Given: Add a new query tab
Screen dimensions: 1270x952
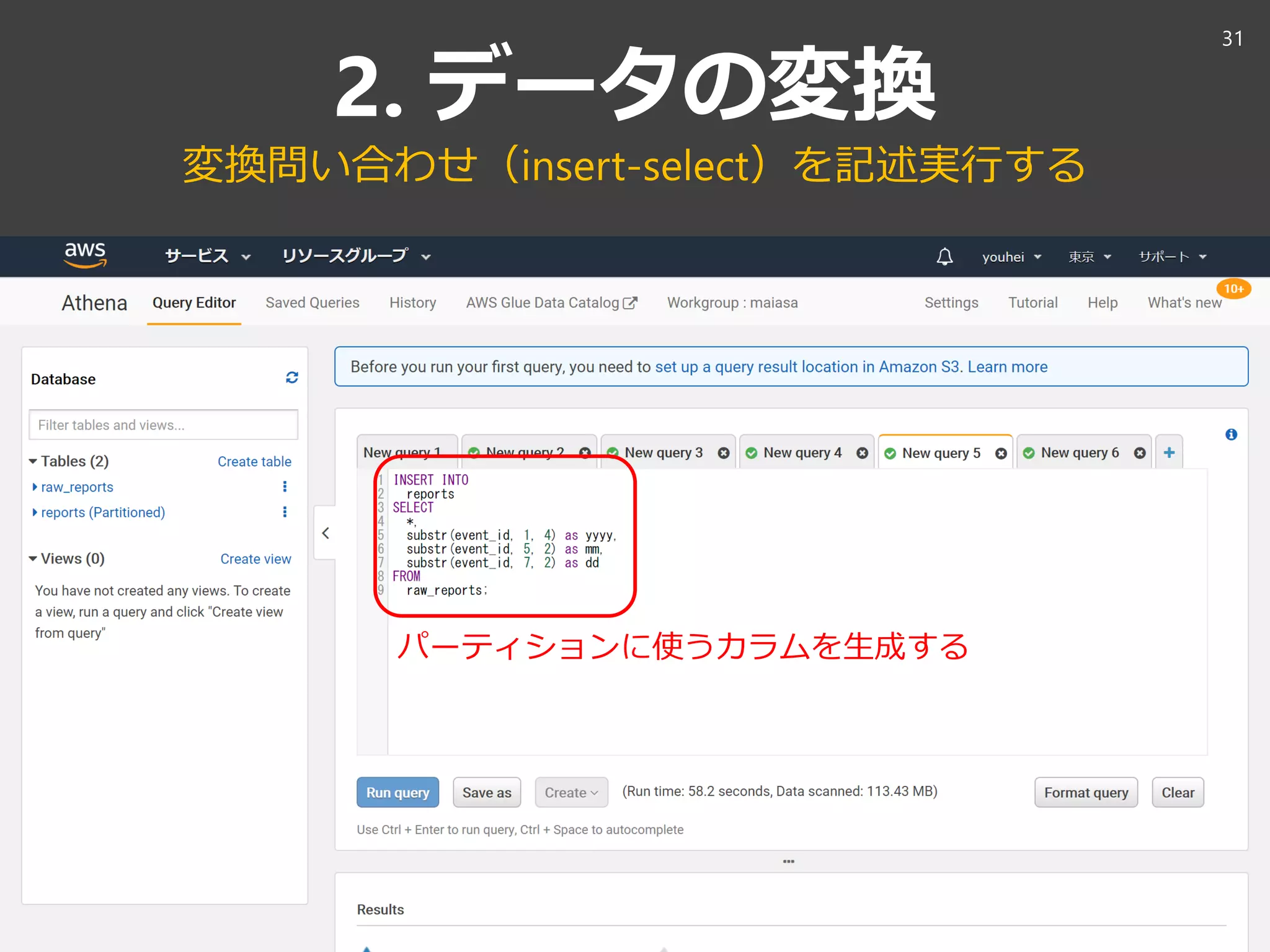Looking at the screenshot, I should 1169,452.
